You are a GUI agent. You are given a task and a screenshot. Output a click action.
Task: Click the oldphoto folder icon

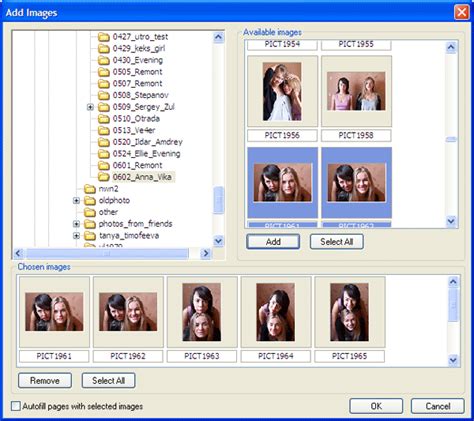tap(90, 200)
